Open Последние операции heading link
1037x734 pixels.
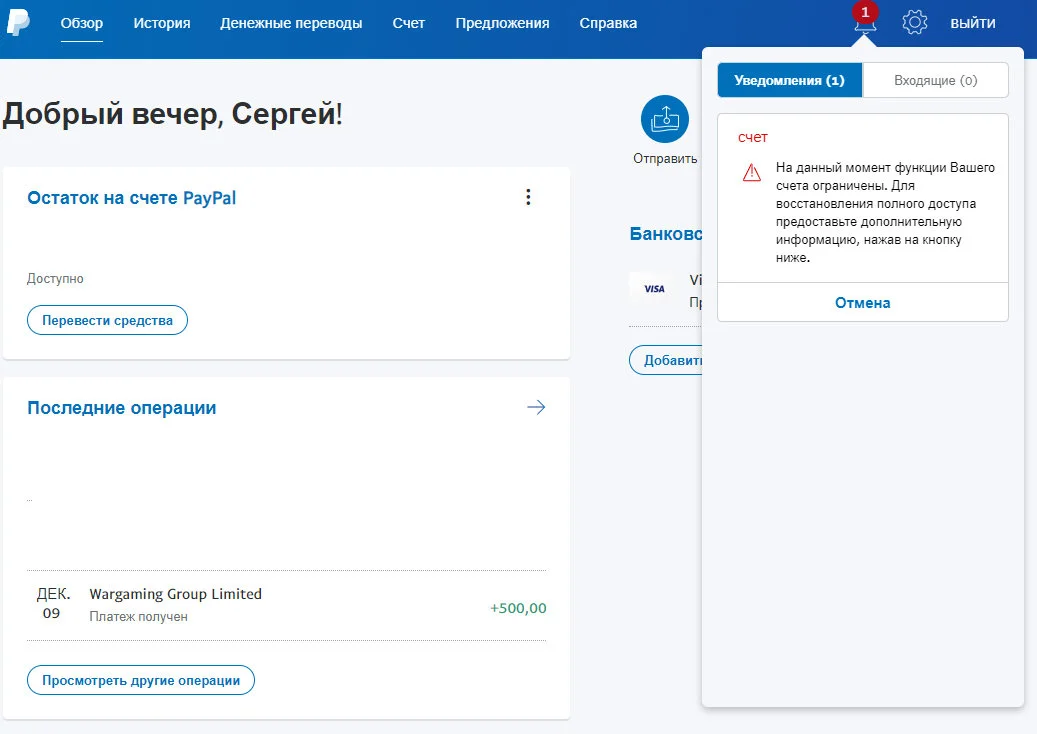click(122, 408)
